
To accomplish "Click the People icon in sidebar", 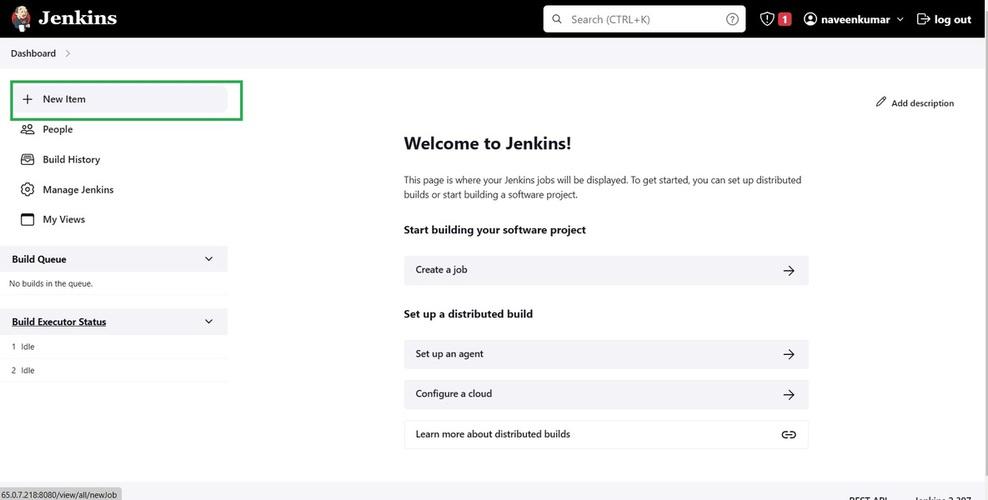I will [x=28, y=129].
